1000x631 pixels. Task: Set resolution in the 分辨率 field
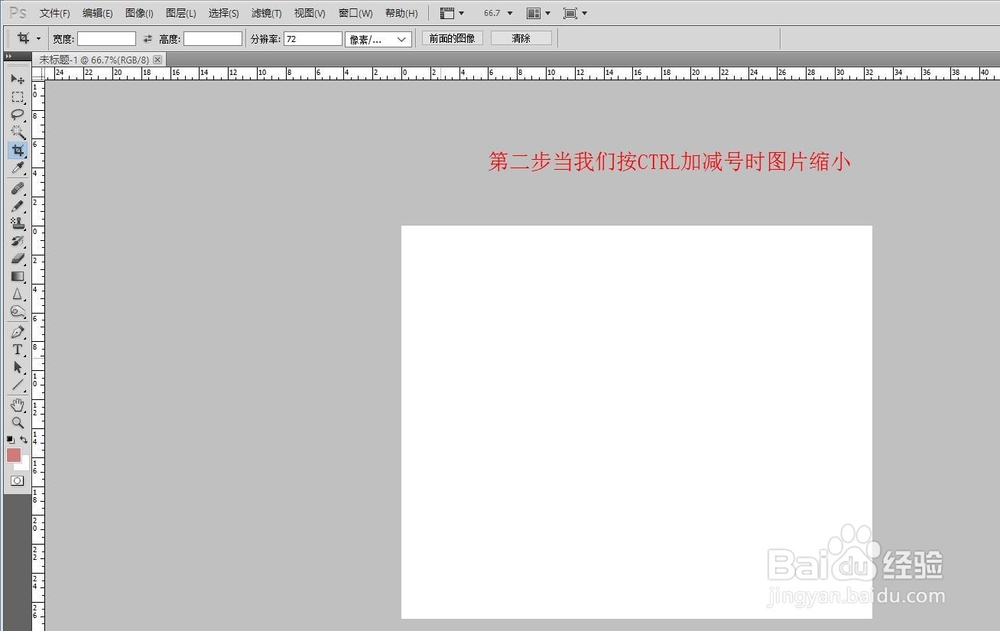coord(310,37)
